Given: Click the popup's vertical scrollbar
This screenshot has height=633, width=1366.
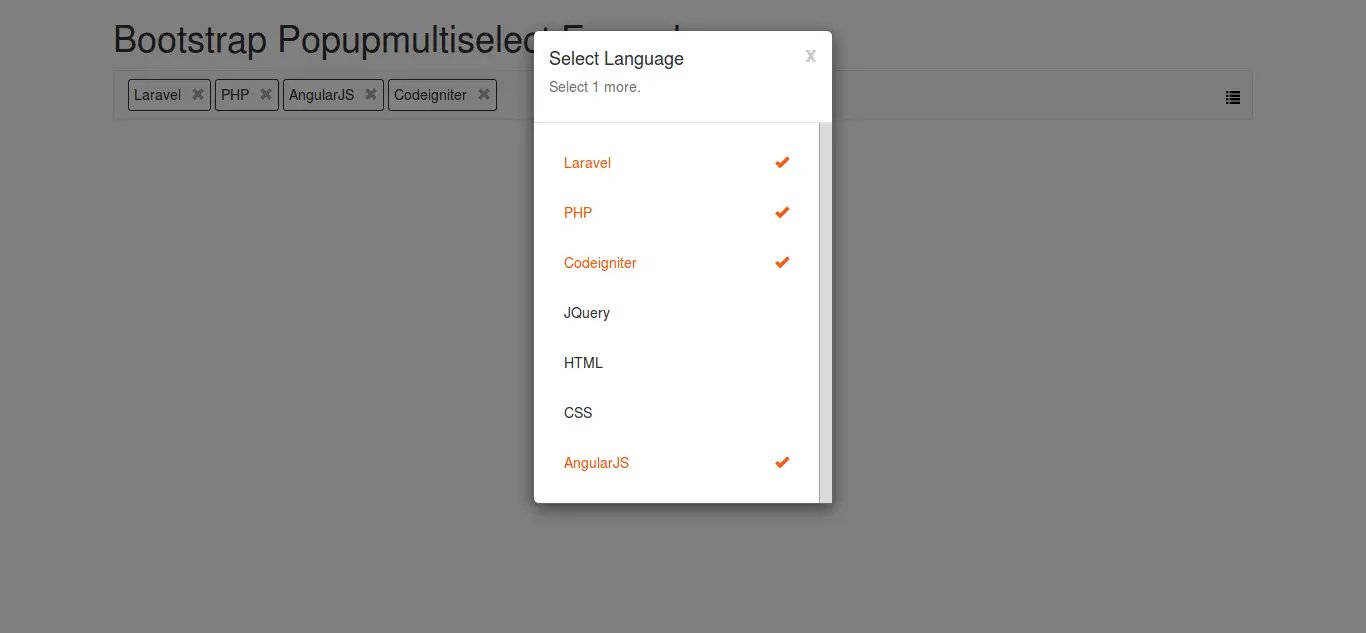Looking at the screenshot, I should click(x=825, y=312).
